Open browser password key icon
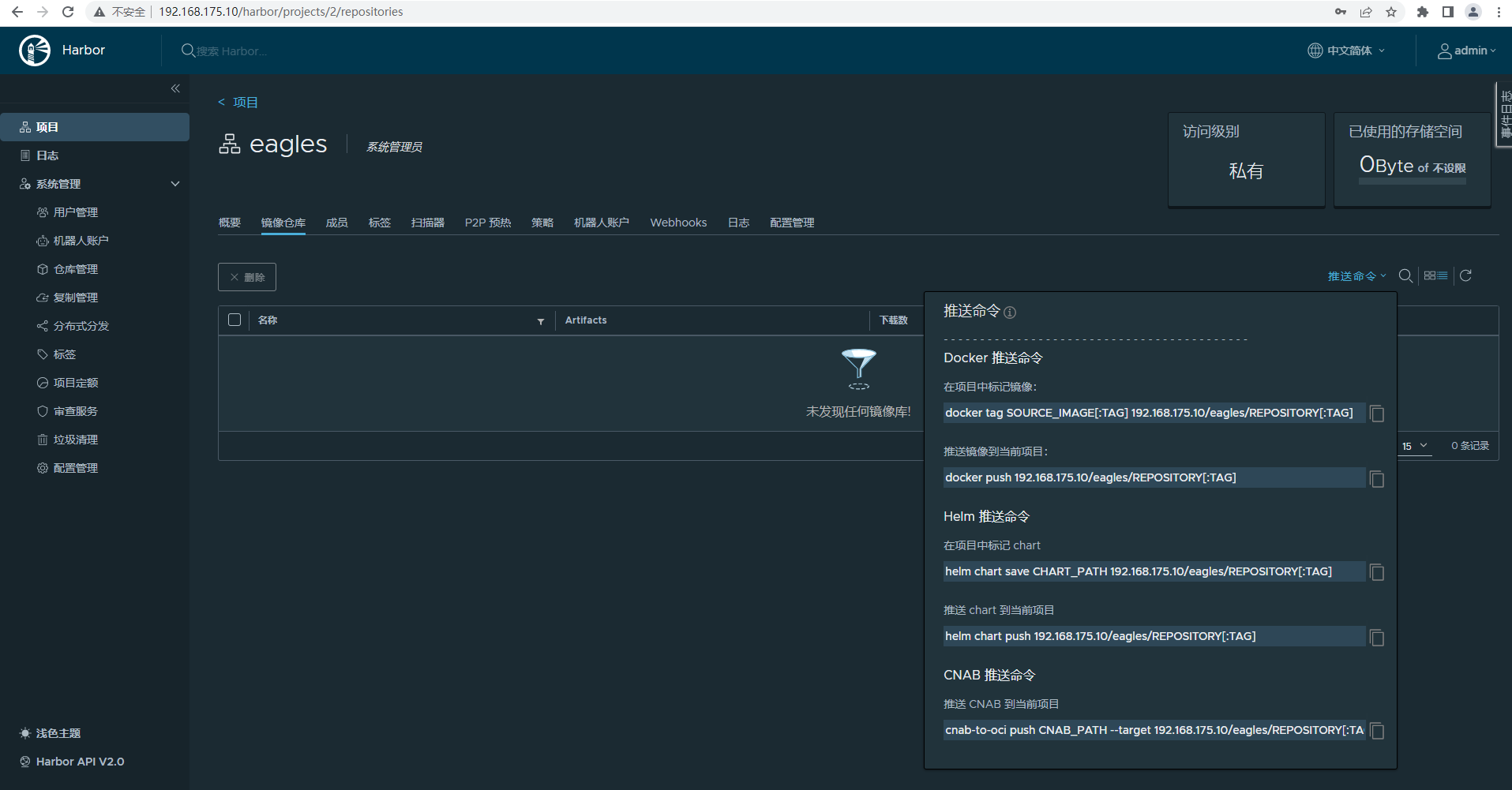The height and width of the screenshot is (790, 1512). coord(1341,12)
